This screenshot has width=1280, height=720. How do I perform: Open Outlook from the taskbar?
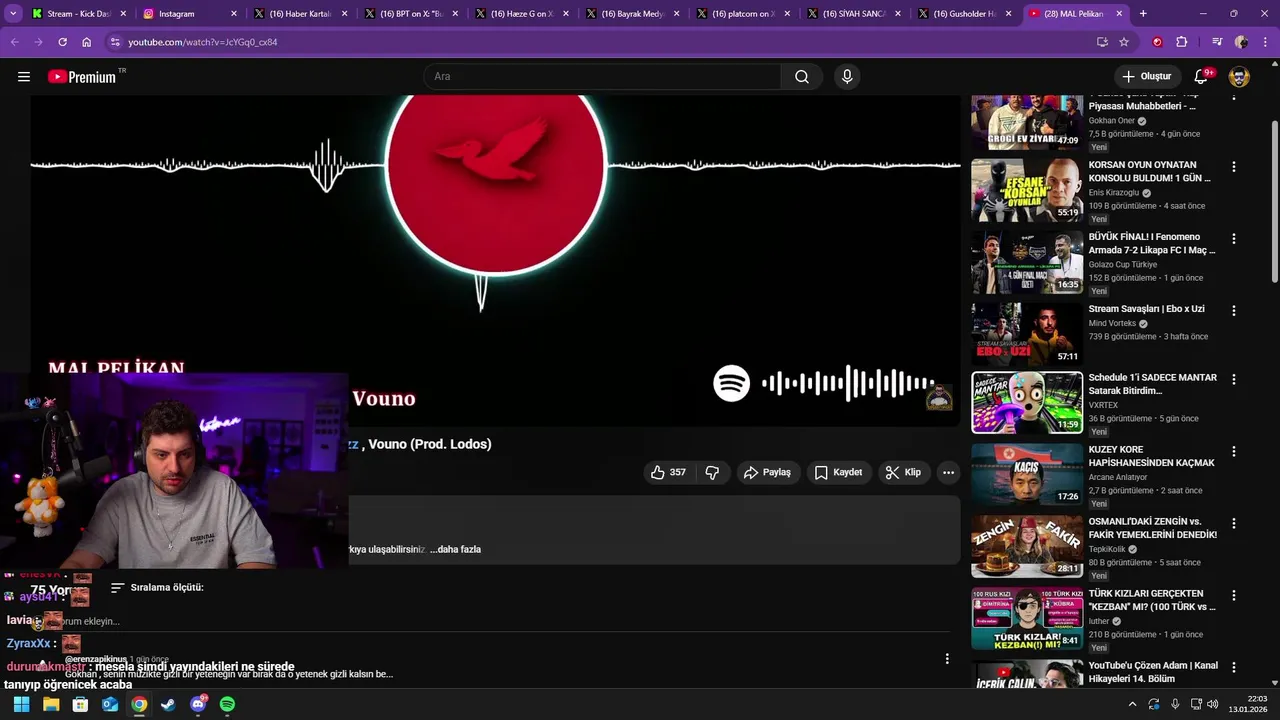tap(110, 704)
